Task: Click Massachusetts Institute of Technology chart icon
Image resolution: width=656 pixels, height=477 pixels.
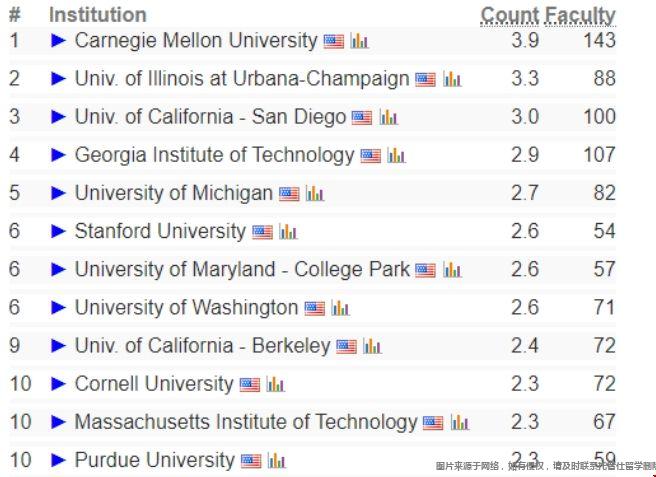Action: point(460,423)
